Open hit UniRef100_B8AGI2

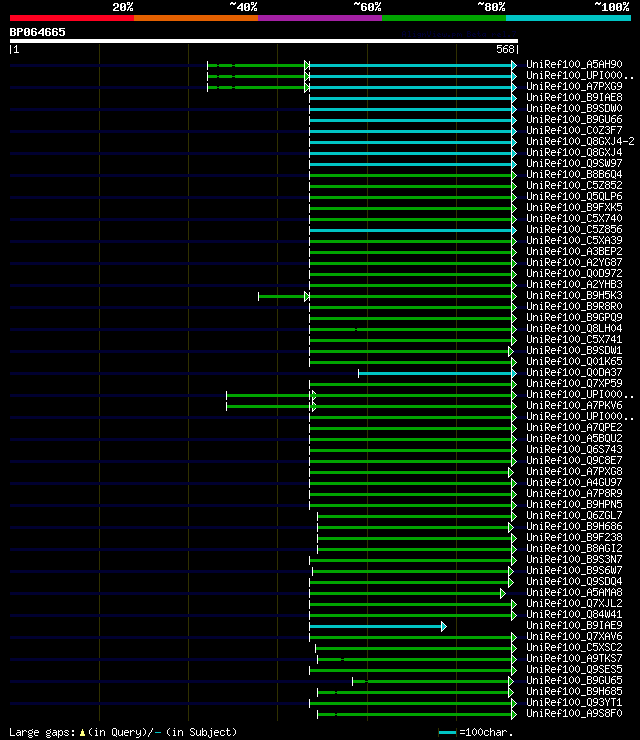coord(574,549)
